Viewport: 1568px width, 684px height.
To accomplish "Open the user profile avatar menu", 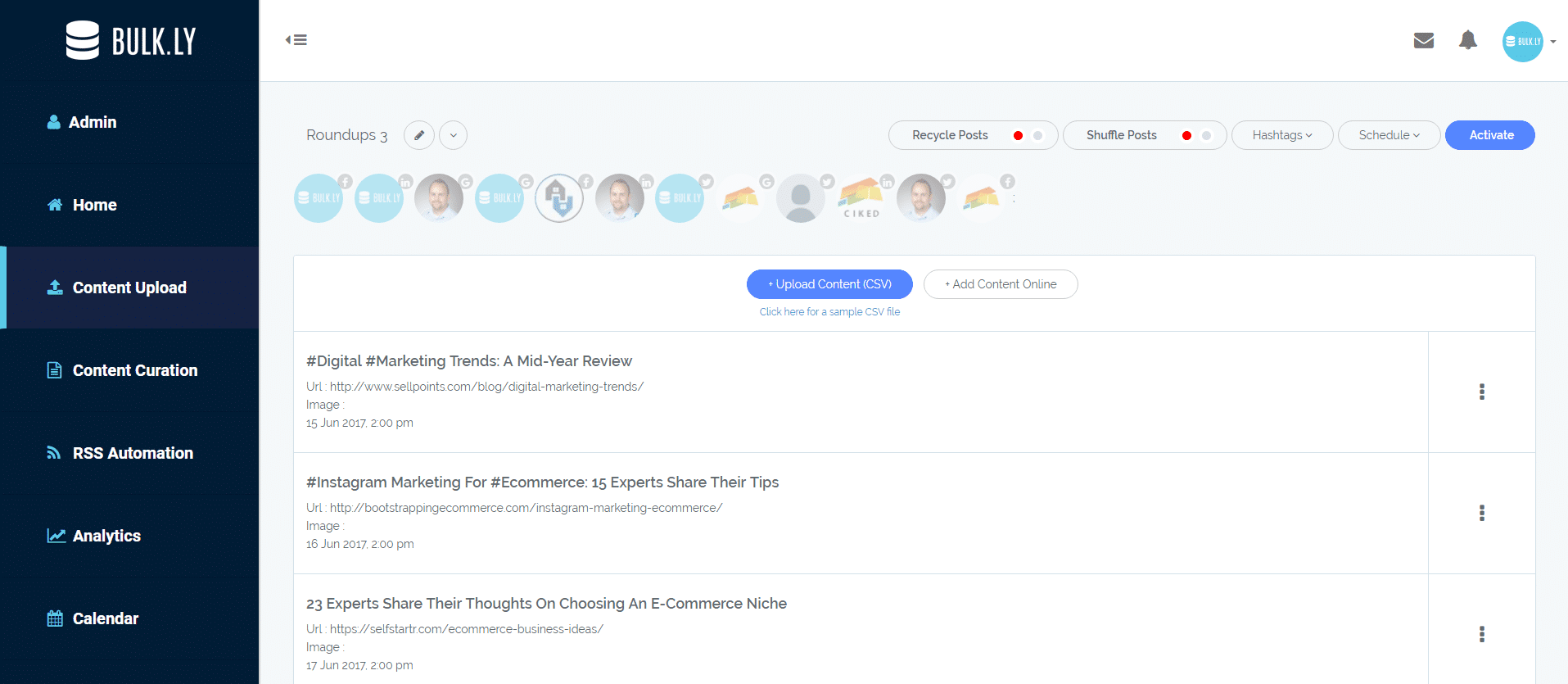I will tap(1527, 42).
